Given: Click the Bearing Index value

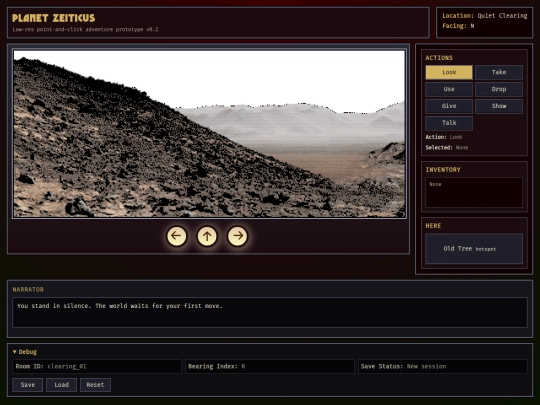Looking at the screenshot, I should 243,366.
